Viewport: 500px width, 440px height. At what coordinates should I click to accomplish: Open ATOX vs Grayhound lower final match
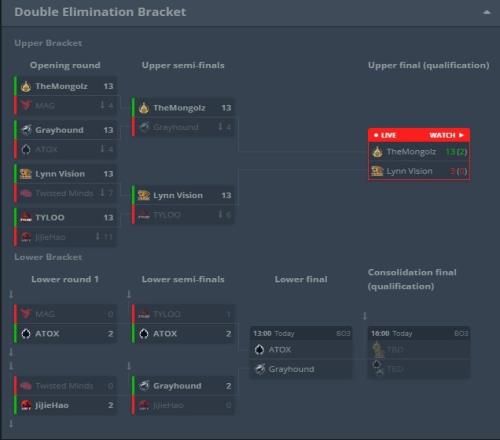(301, 352)
